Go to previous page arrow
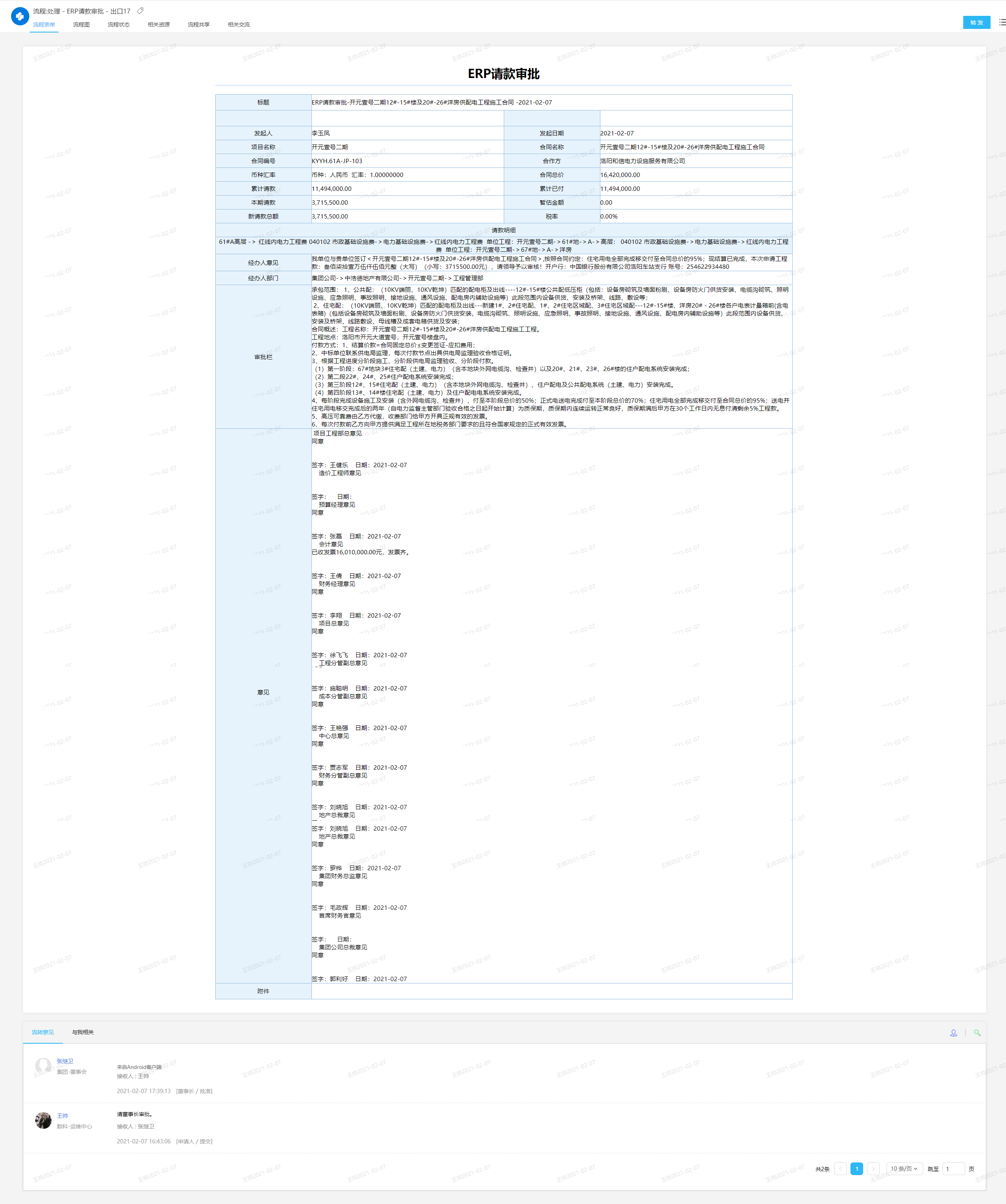This screenshot has width=1006, height=1204. tap(840, 1168)
